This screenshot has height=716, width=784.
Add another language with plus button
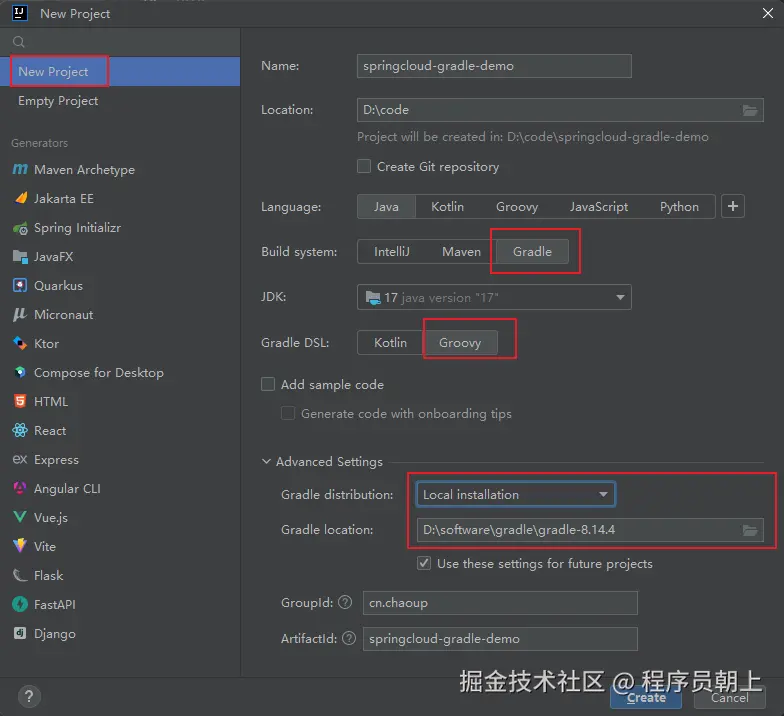click(x=732, y=206)
